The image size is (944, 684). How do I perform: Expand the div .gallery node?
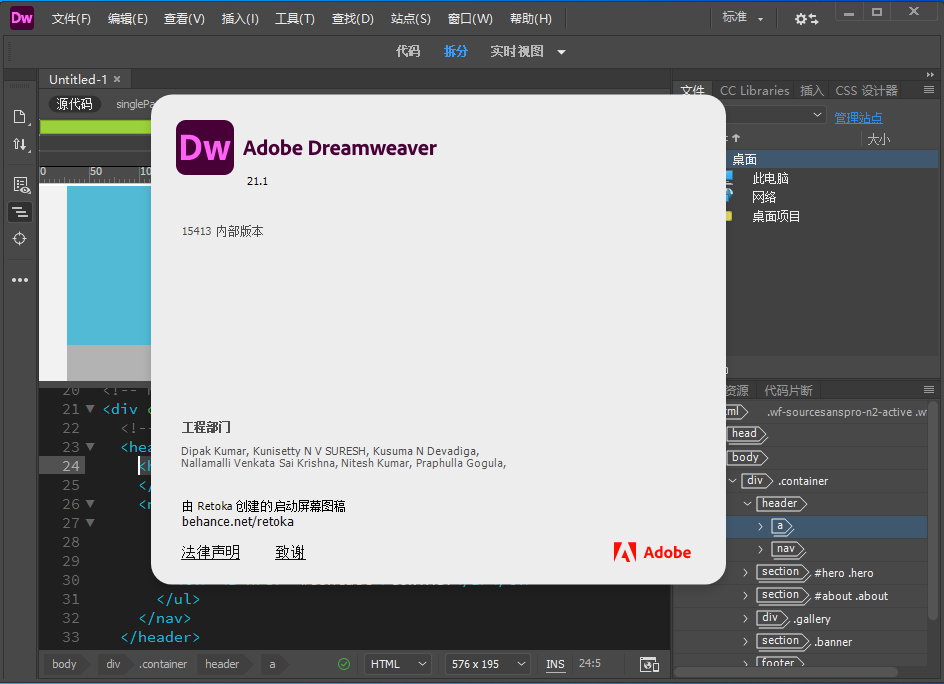click(x=745, y=618)
